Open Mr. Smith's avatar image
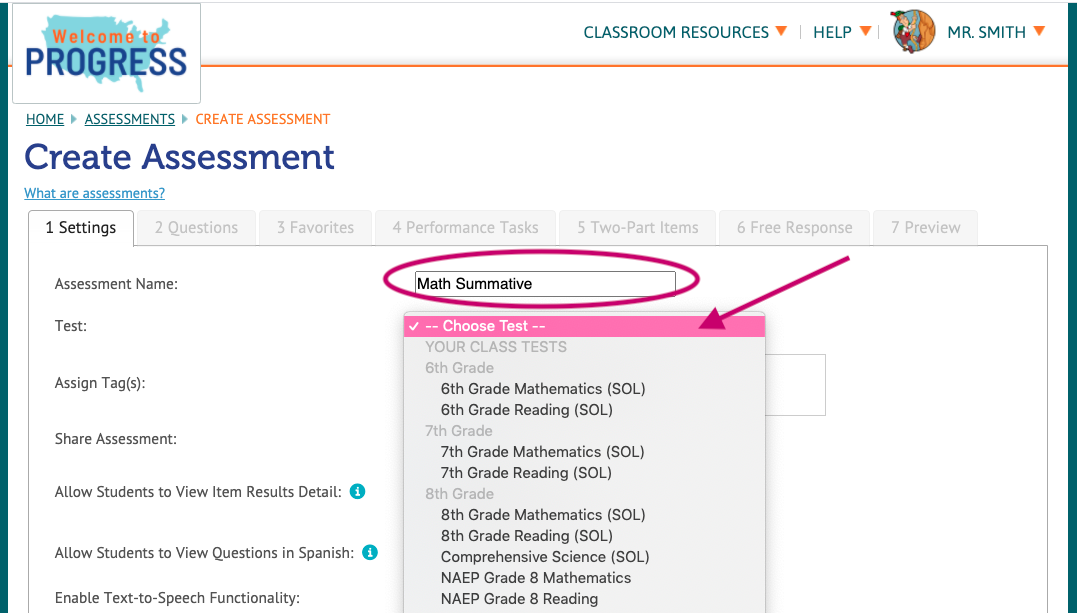 [x=914, y=32]
